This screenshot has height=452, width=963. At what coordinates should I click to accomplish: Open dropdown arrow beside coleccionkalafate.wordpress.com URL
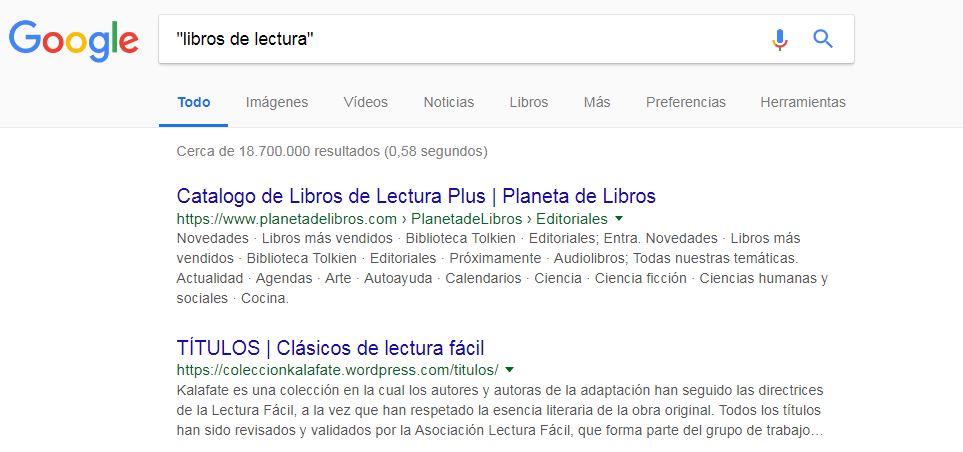click(509, 370)
